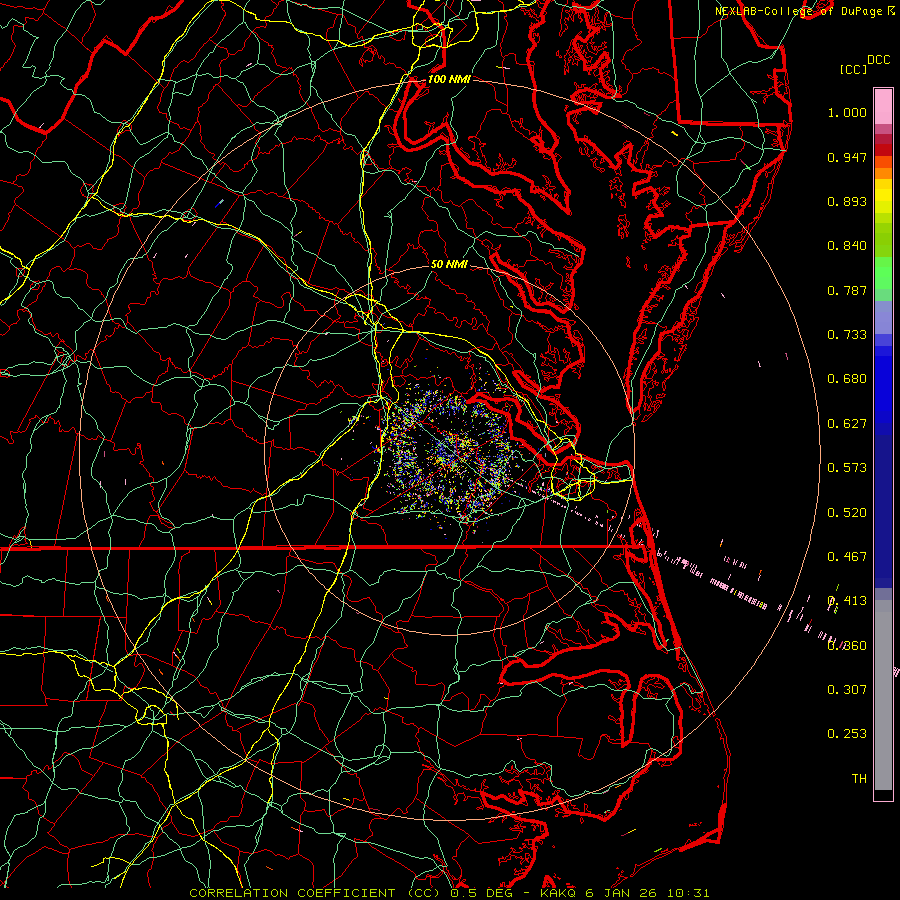Select the 0.840 legend value
This screenshot has width=900, height=900.
[847, 246]
